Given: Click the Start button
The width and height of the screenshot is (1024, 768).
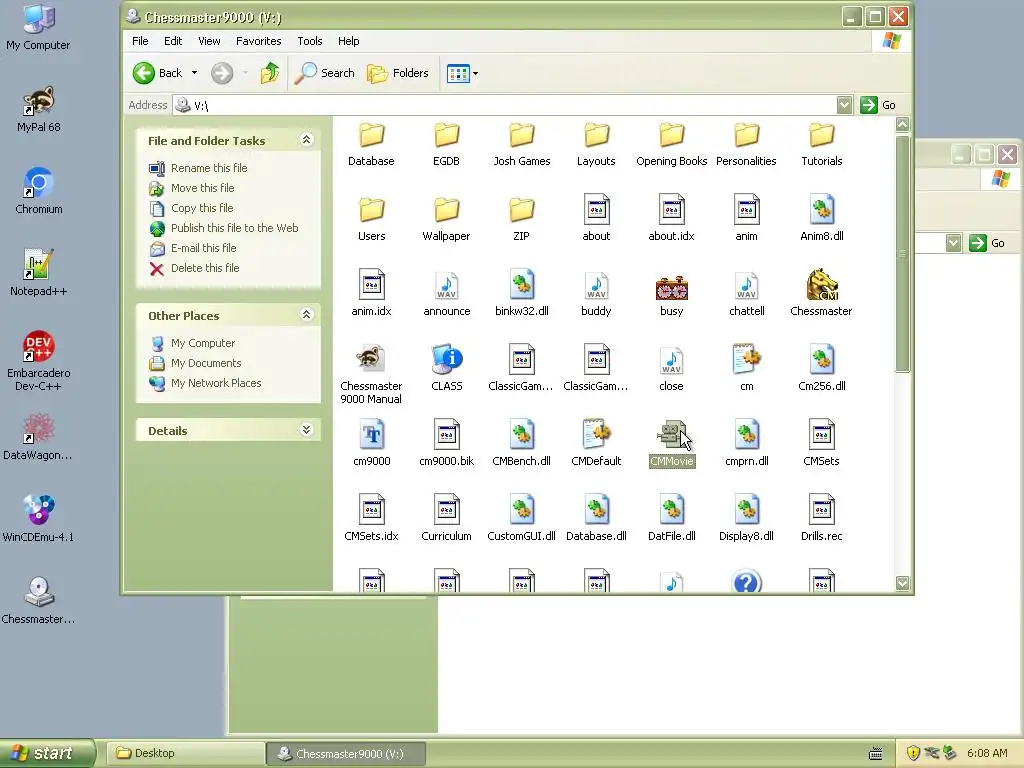Looking at the screenshot, I should (47, 753).
